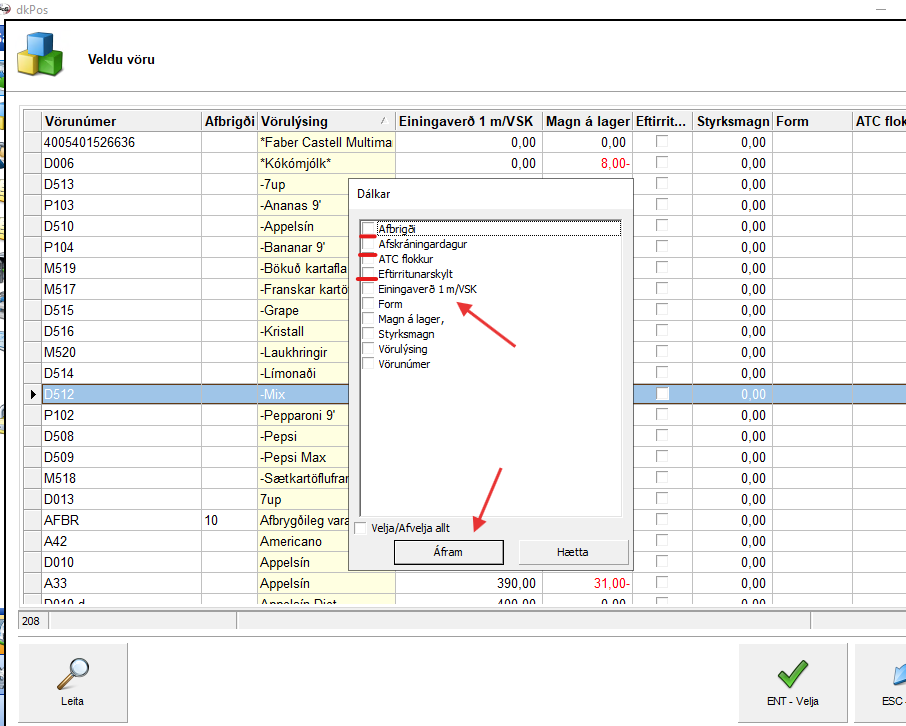Viewport: 906px width, 726px height.
Task: Click the Áfram button
Action: [448, 552]
